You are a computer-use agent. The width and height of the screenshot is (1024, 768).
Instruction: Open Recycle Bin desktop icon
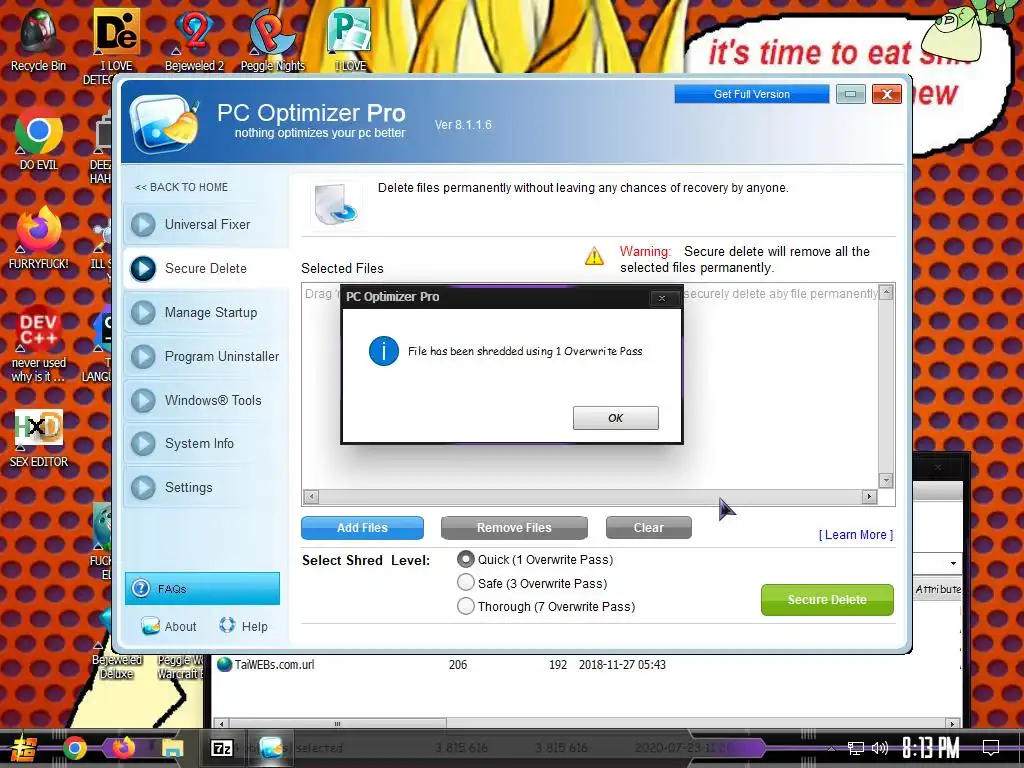pyautogui.click(x=39, y=39)
